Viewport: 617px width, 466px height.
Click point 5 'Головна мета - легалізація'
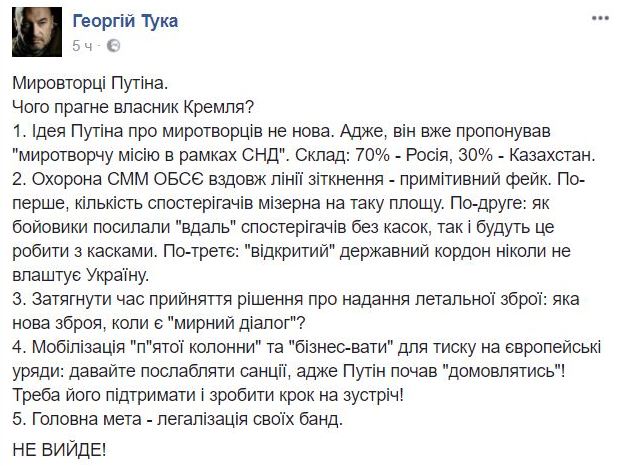pyautogui.click(x=177, y=419)
